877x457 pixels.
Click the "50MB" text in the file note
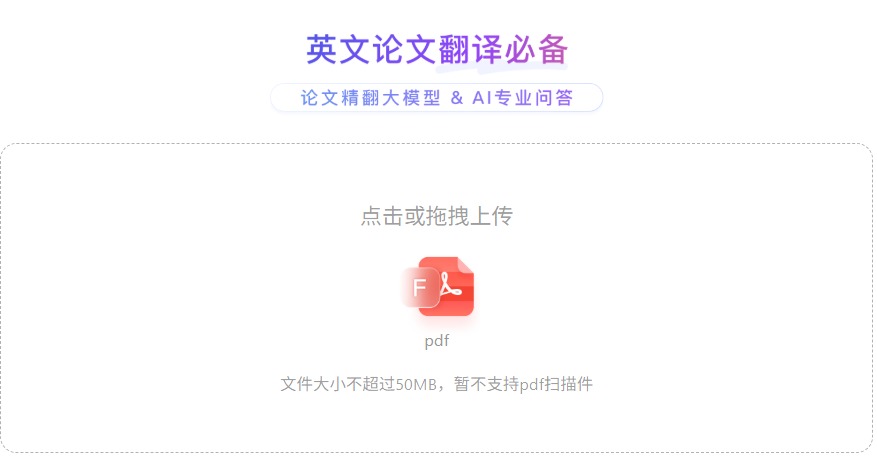point(416,385)
